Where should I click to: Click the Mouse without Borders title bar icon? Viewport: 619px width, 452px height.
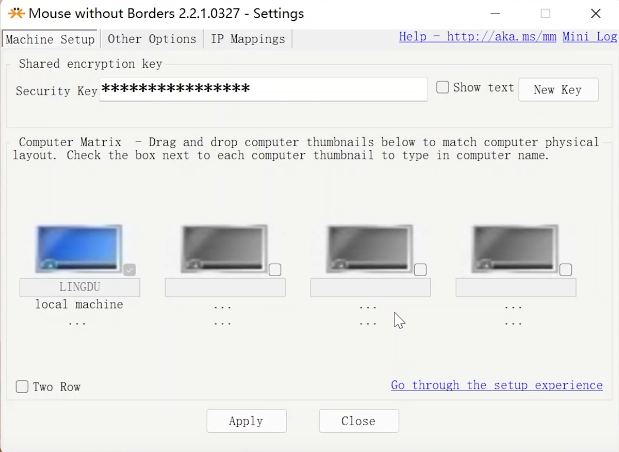(x=14, y=14)
